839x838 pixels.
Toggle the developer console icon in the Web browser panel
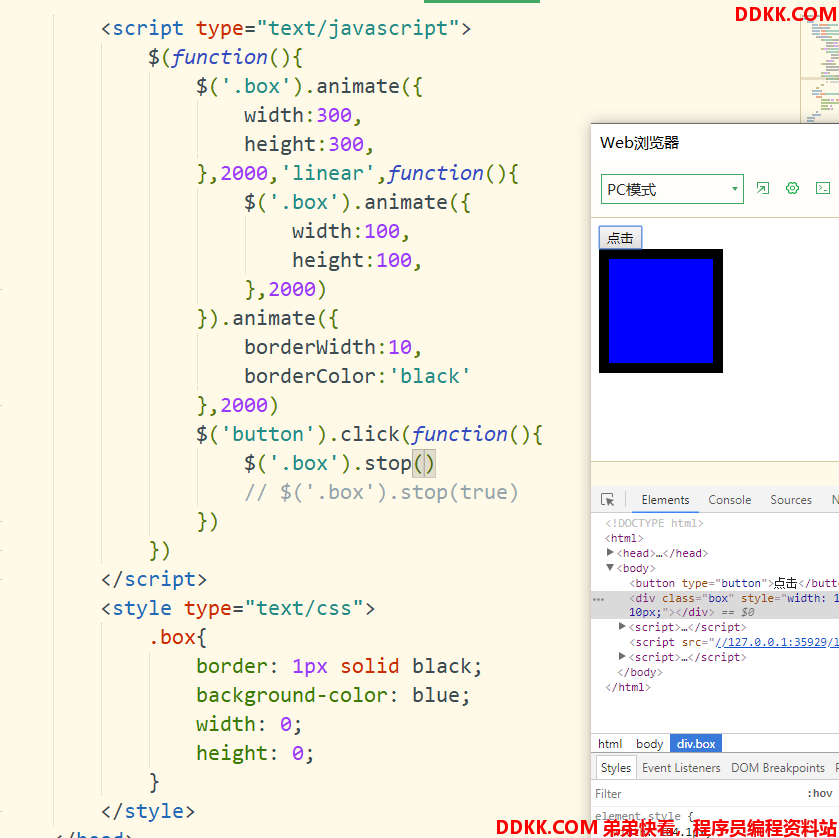(822, 188)
